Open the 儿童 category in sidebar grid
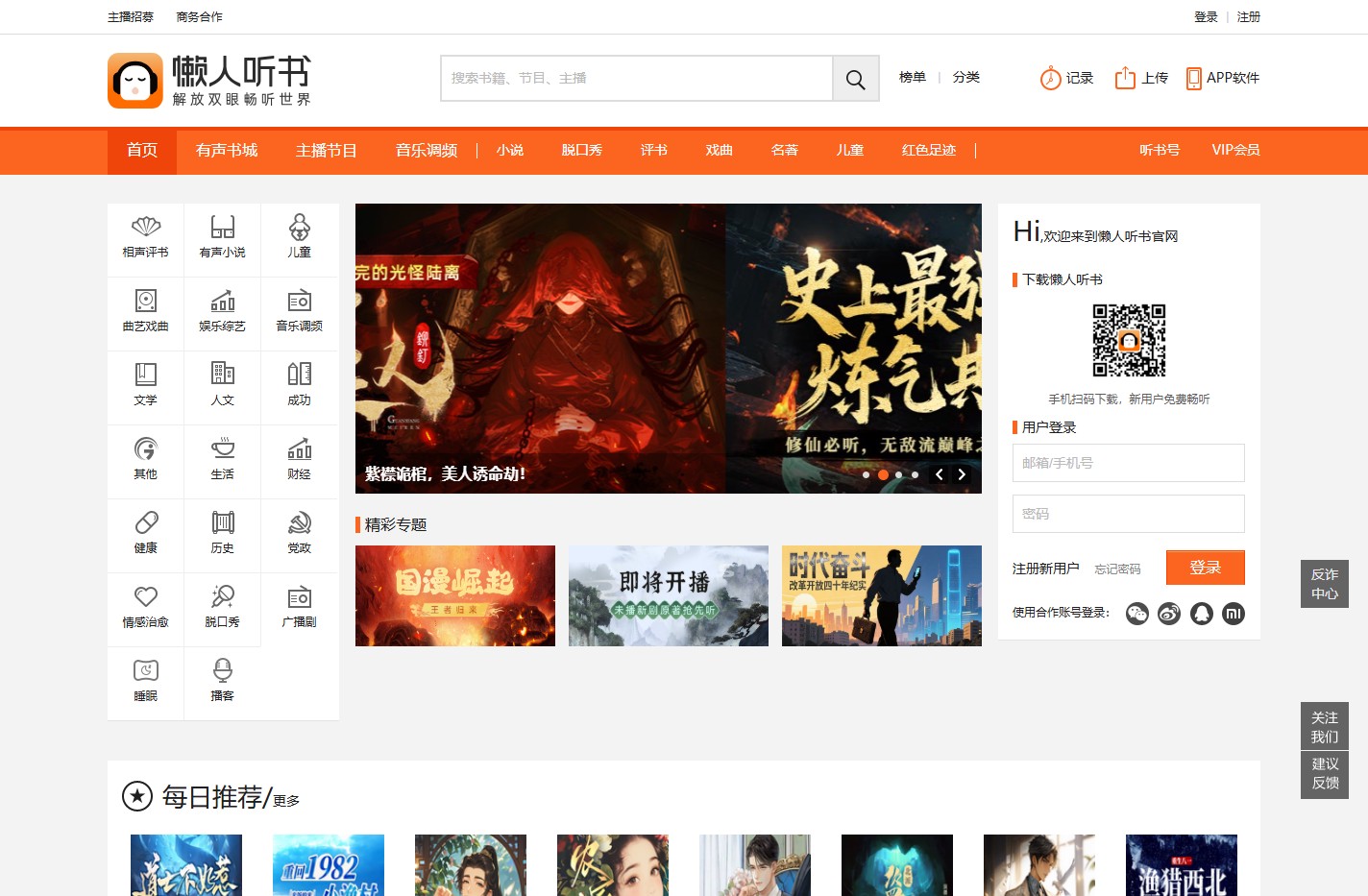 (300, 239)
